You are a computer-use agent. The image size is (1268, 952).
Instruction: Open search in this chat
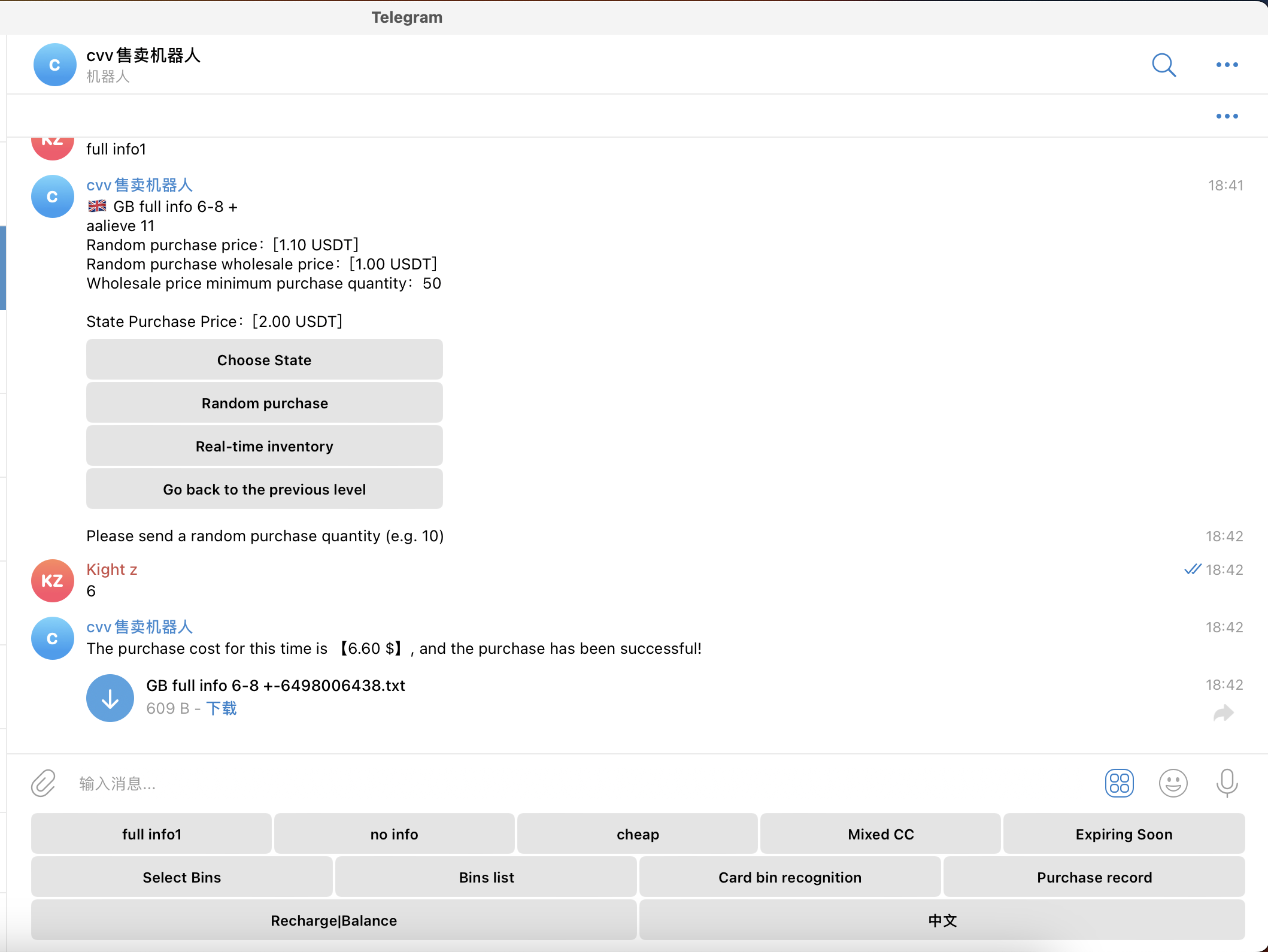pyautogui.click(x=1164, y=65)
